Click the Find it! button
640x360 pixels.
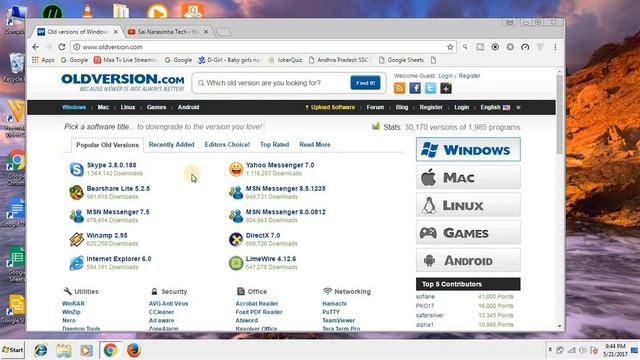click(x=365, y=83)
